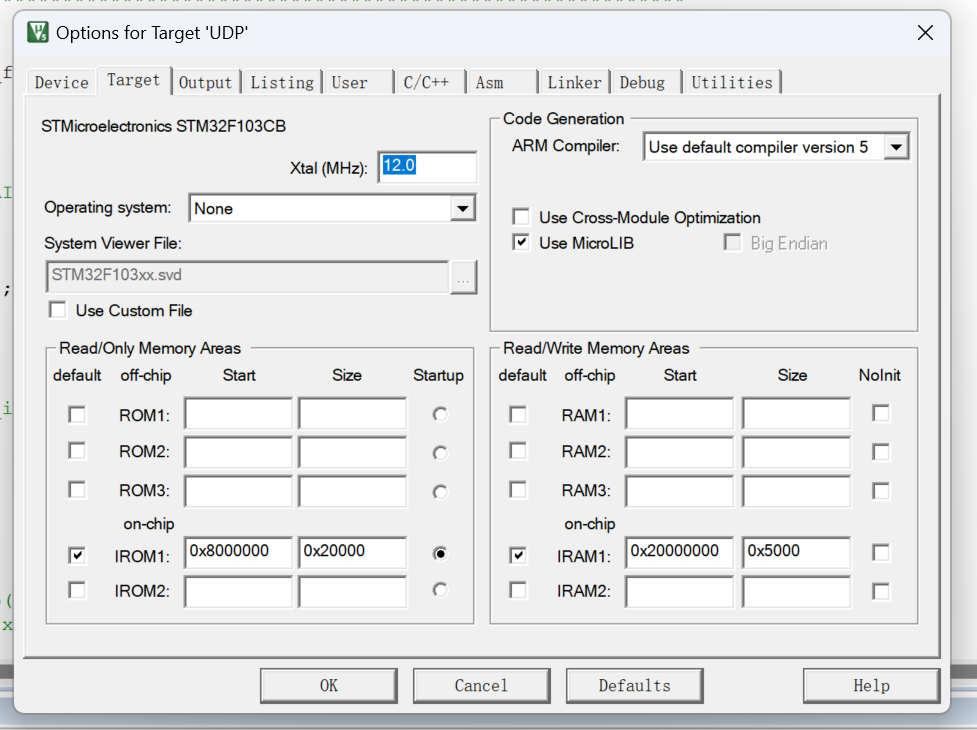Go to the Listing tab
This screenshot has height=730, width=977.
(x=282, y=82)
